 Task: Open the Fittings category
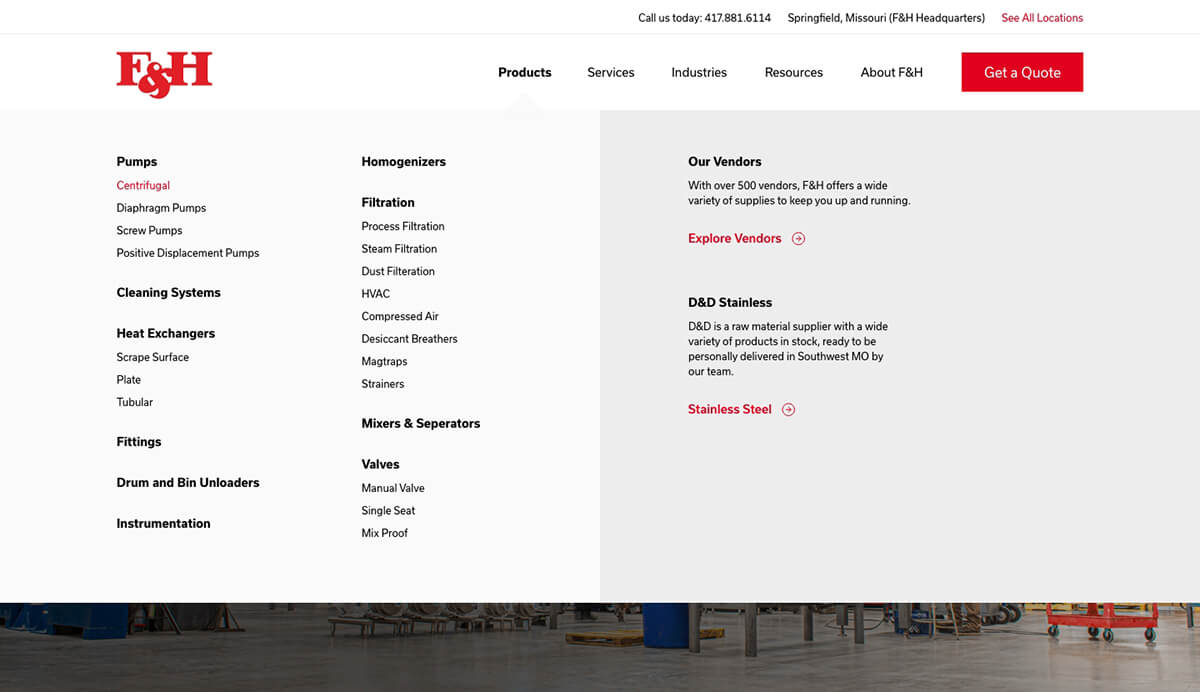coord(139,442)
